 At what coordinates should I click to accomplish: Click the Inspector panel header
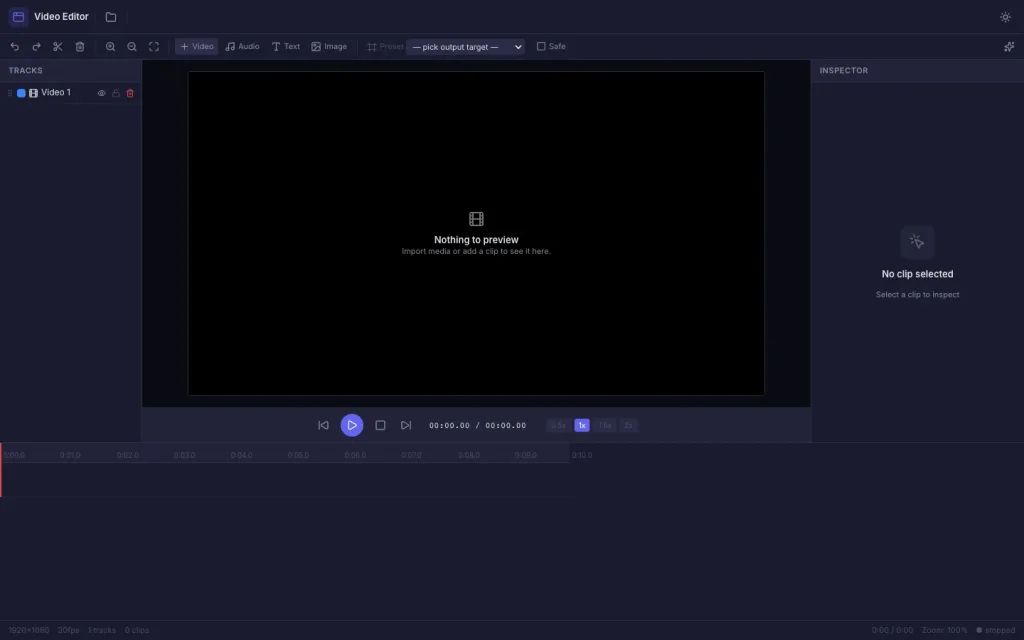(918, 71)
